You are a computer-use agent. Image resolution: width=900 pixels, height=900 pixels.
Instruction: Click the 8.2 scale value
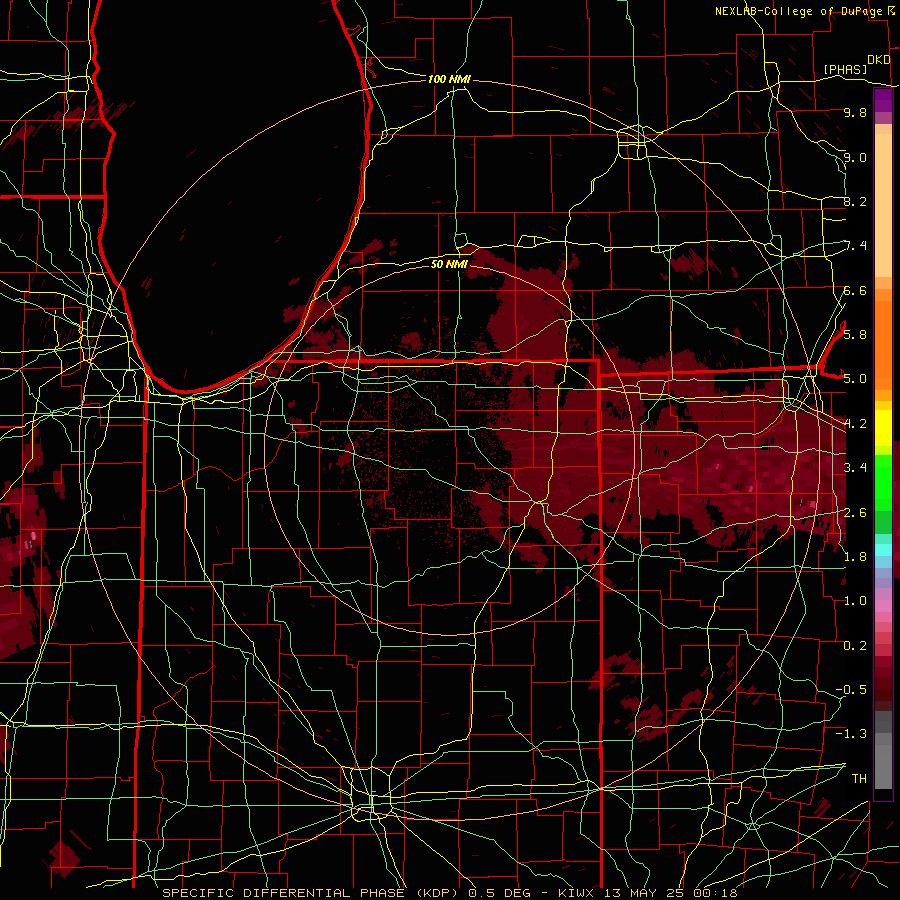pos(855,202)
